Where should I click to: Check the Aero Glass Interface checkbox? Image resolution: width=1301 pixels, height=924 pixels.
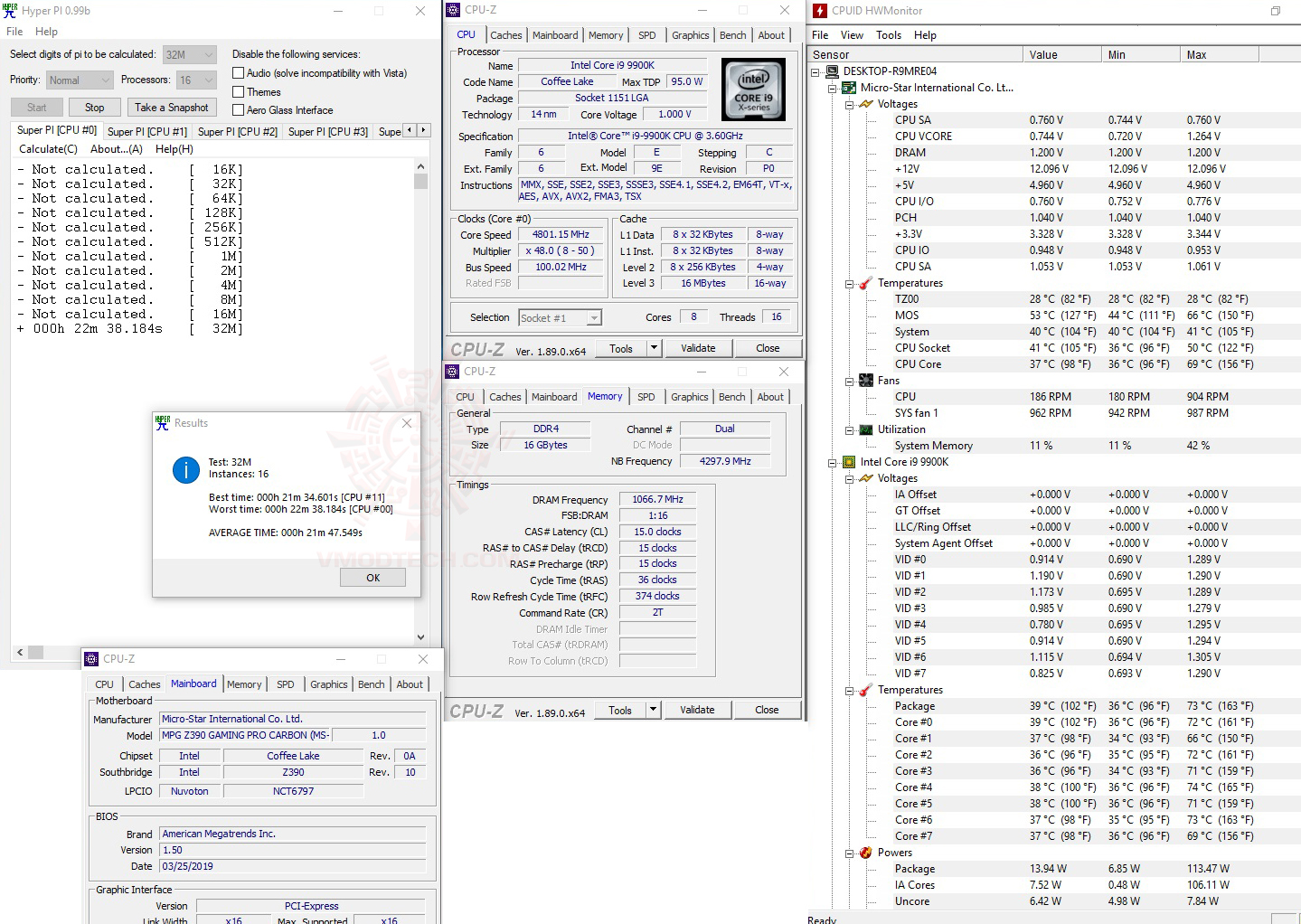[x=239, y=109]
